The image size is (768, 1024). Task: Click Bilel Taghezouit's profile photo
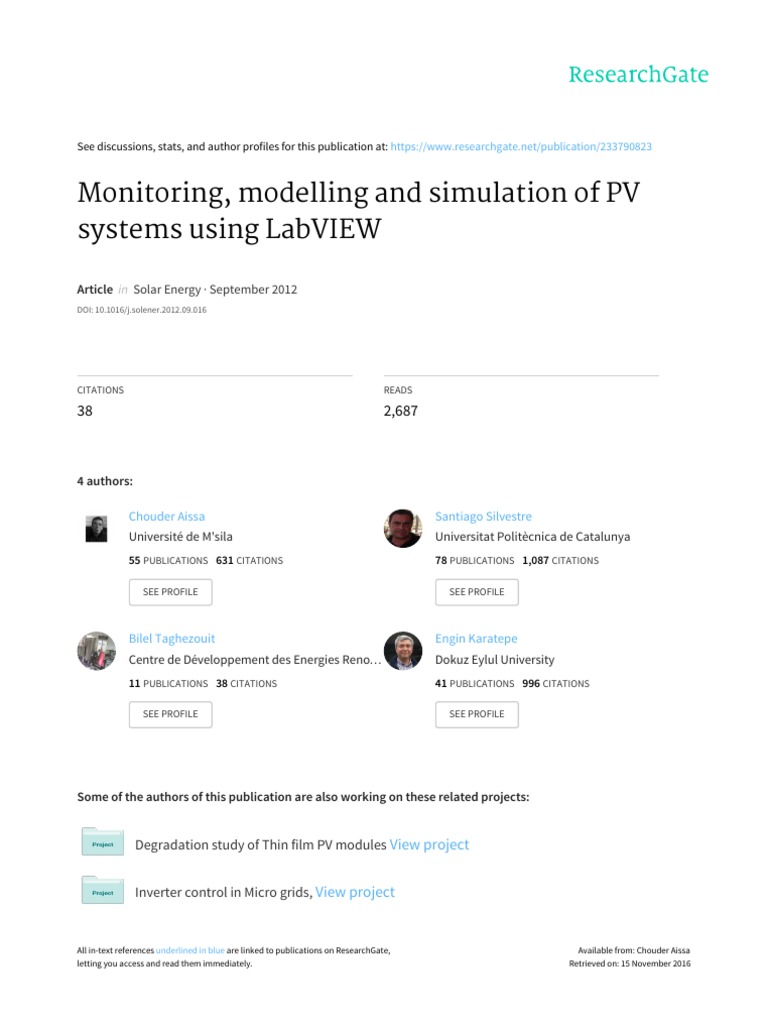click(96, 651)
